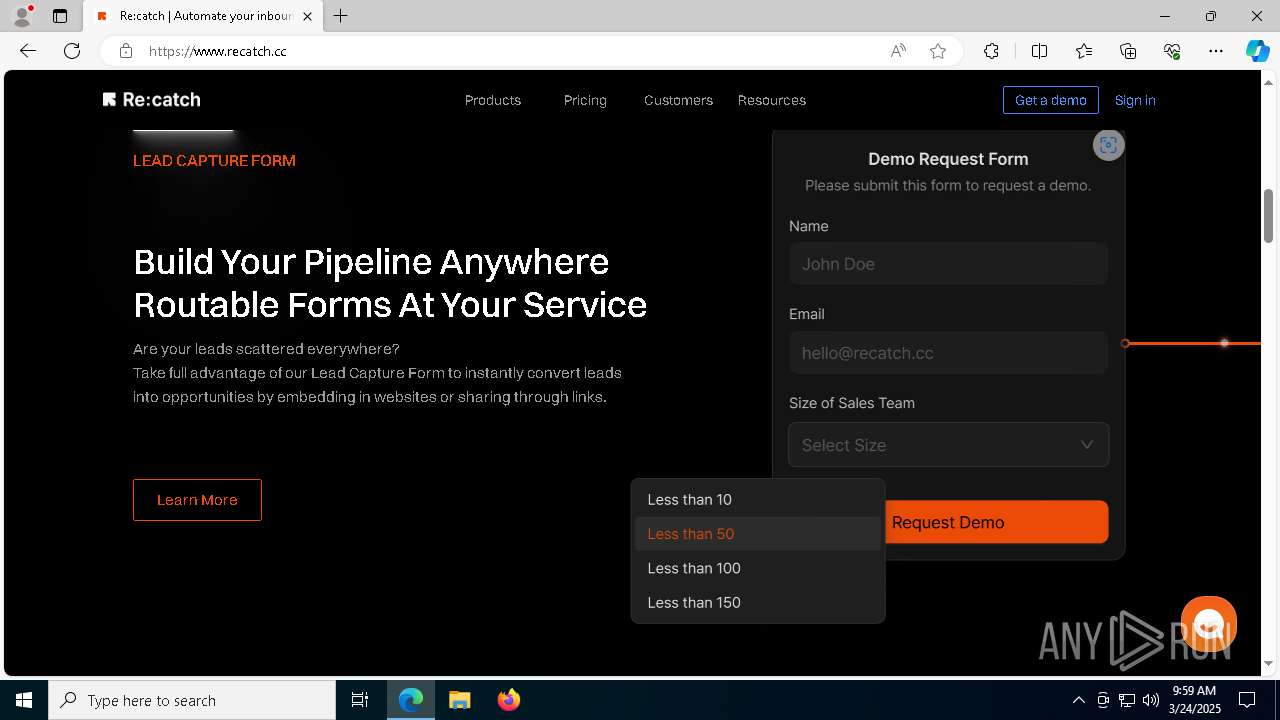Refresh the page with reload icon
1280x720 pixels.
72,51
